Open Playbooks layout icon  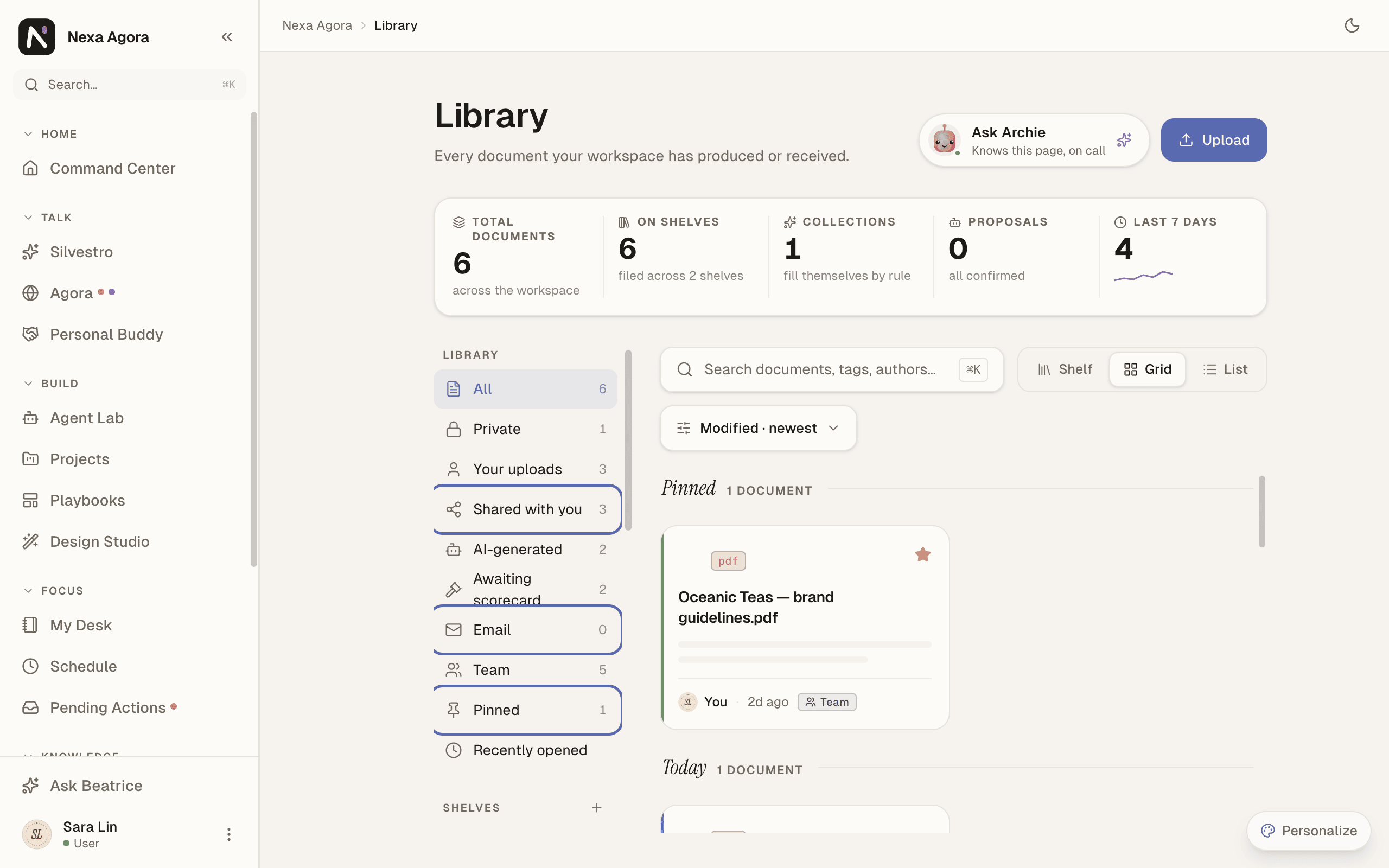coord(30,500)
